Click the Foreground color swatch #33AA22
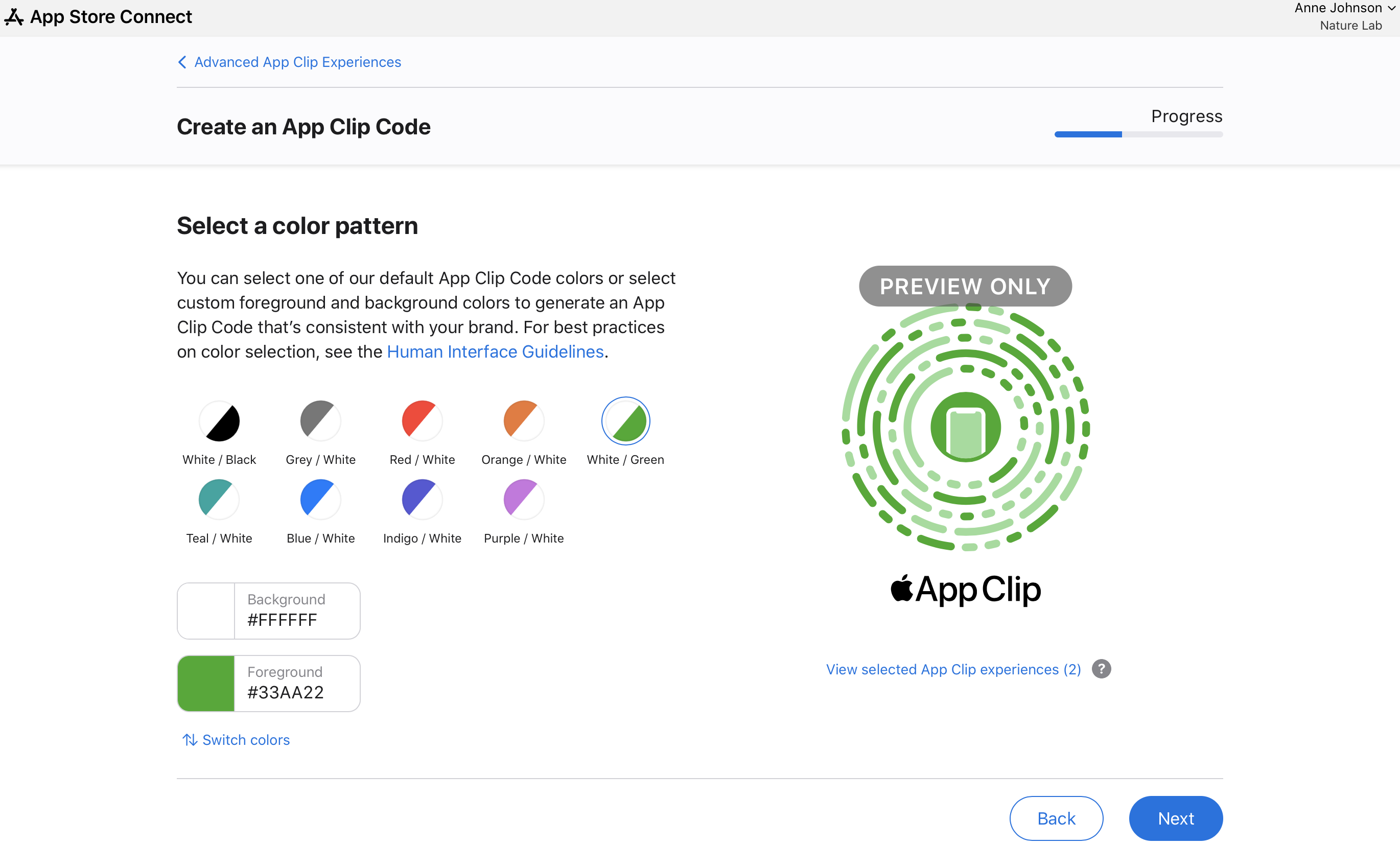The width and height of the screenshot is (1400, 845). (206, 683)
